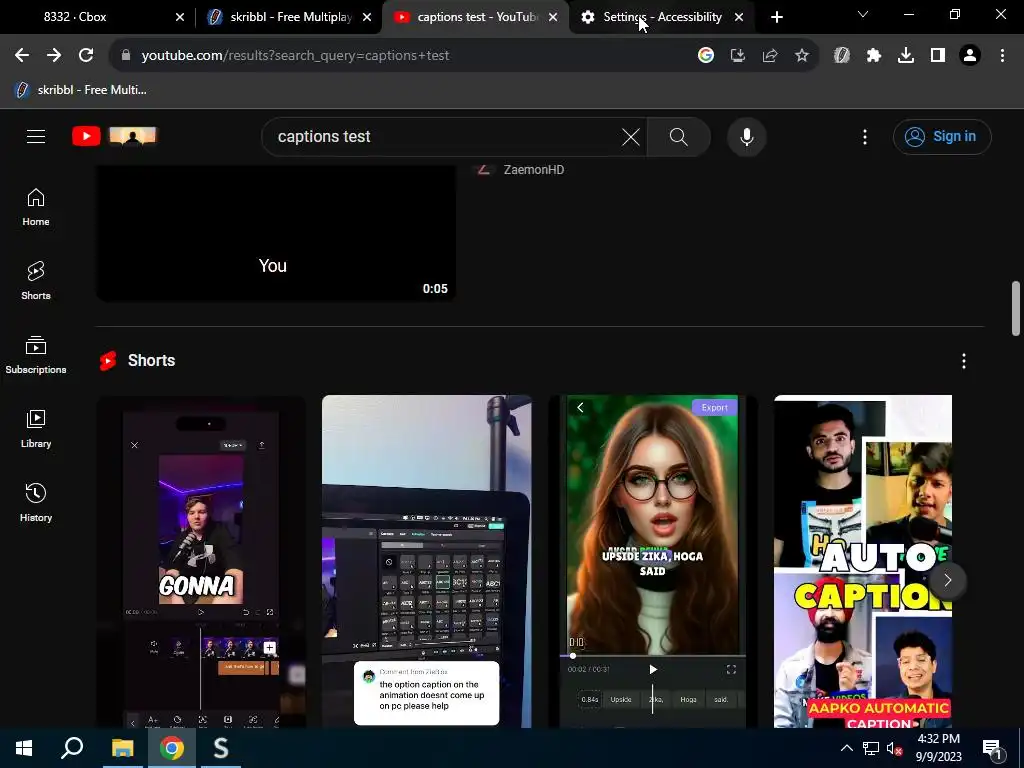Open the YouTube hamburger guide menu
1024x768 pixels.
[36, 136]
